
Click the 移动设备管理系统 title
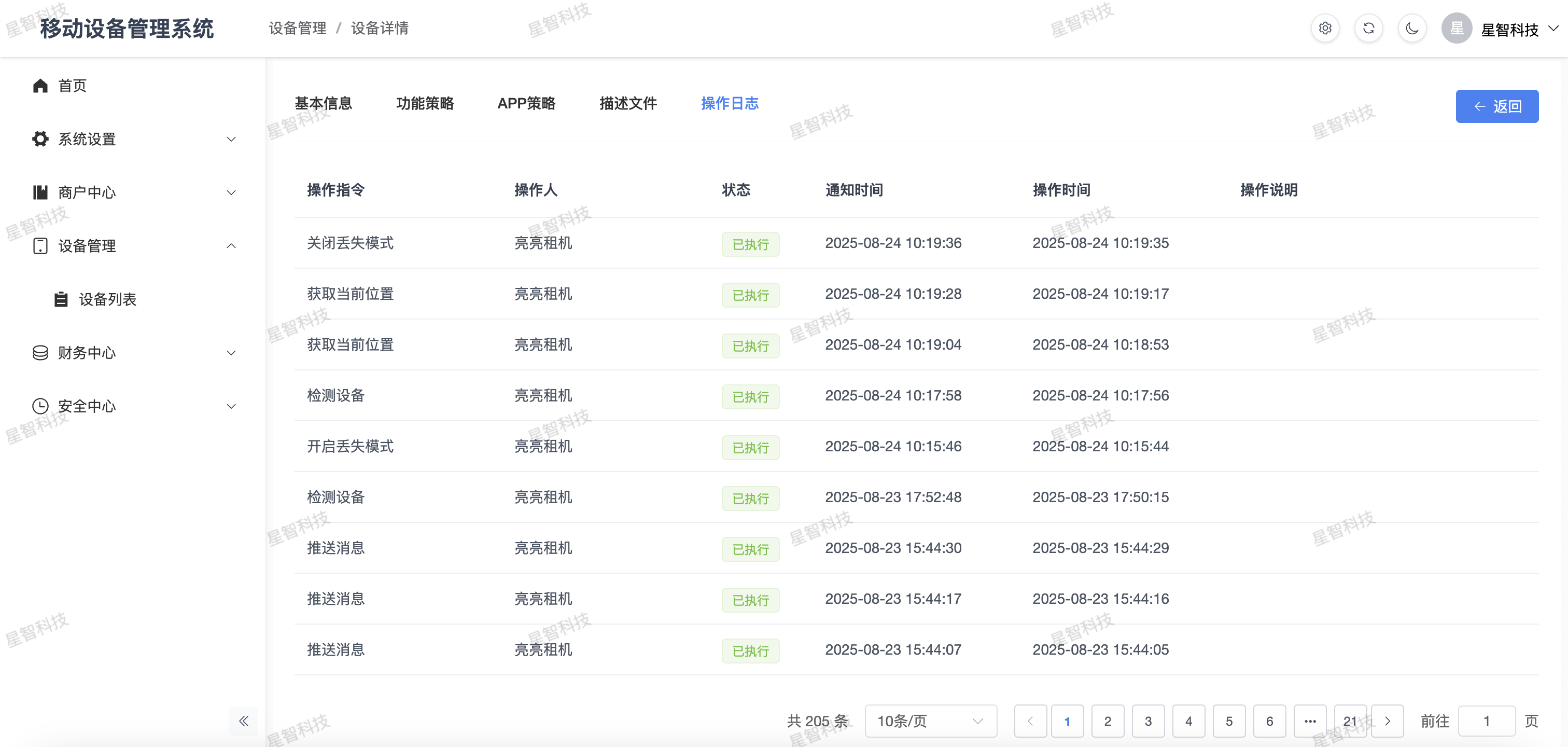(127, 29)
